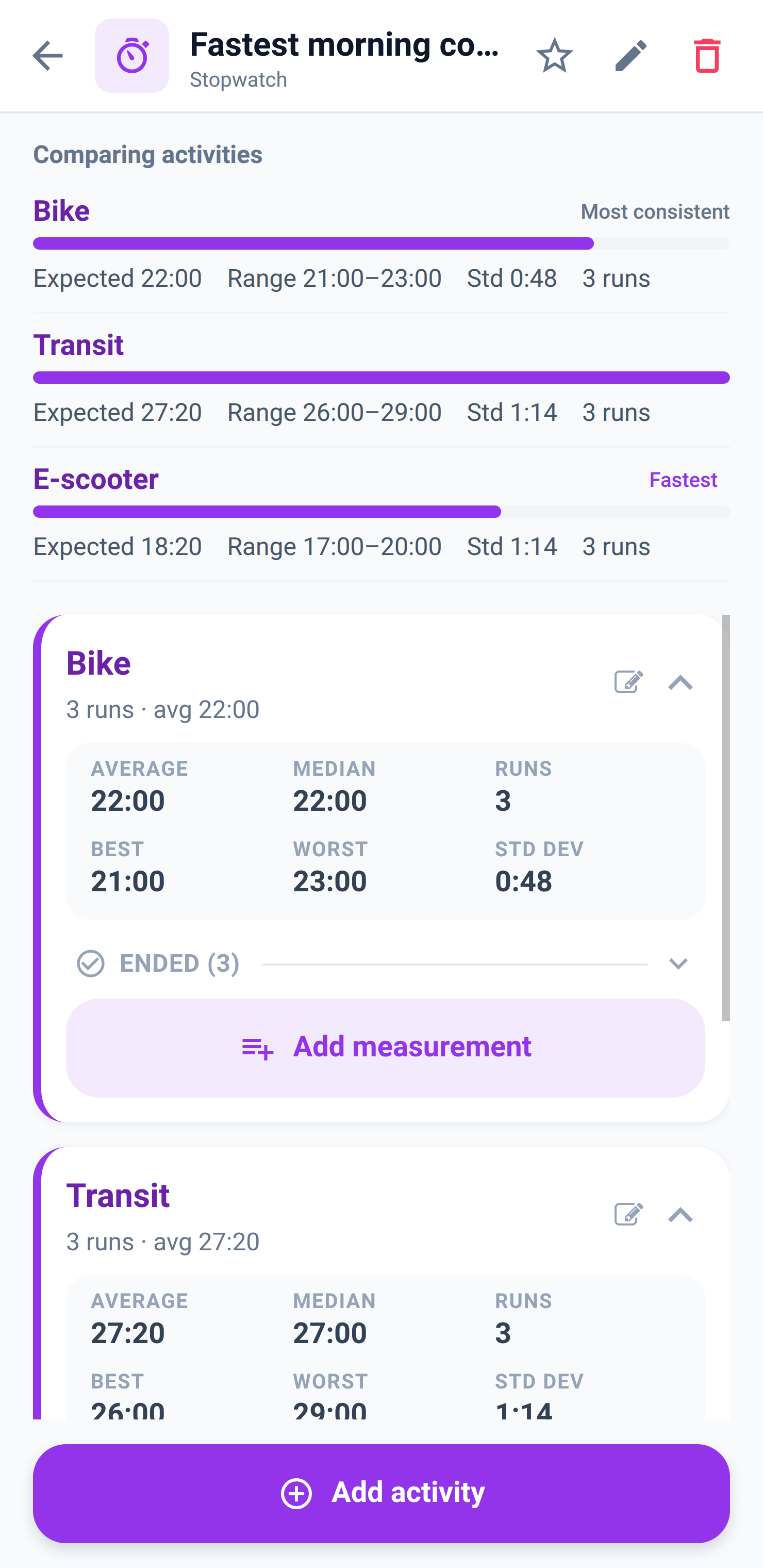The height and width of the screenshot is (1568, 763).
Task: Edit the stopwatch via the pencil icon
Action: (x=631, y=56)
